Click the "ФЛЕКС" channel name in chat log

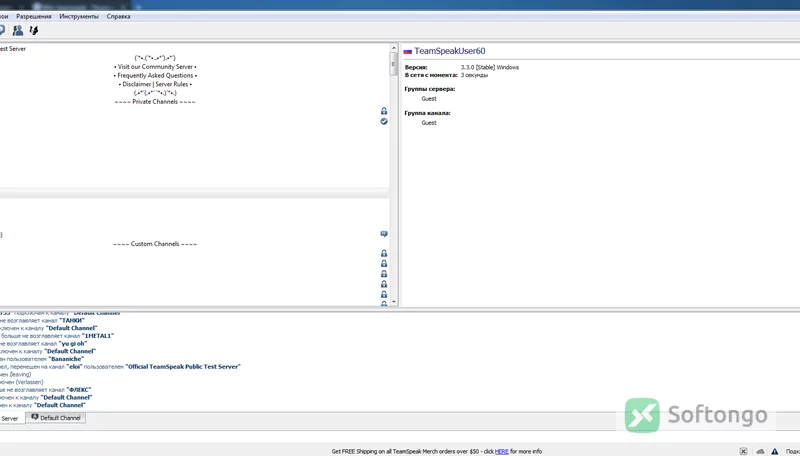coord(79,390)
